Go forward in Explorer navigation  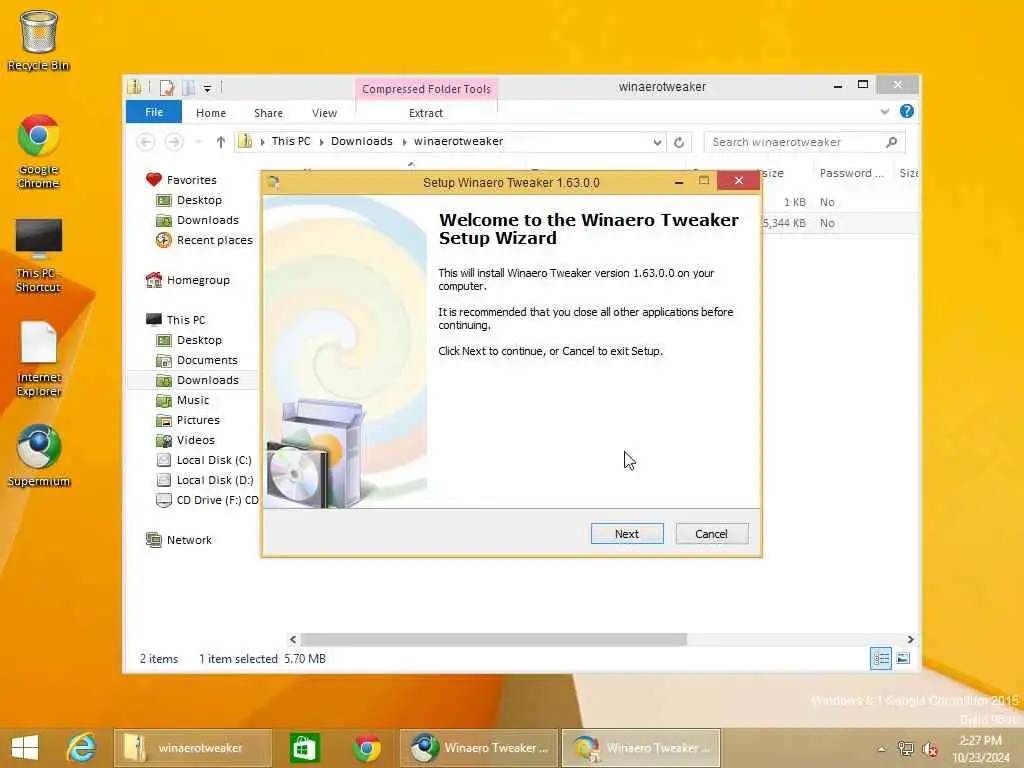click(x=174, y=142)
